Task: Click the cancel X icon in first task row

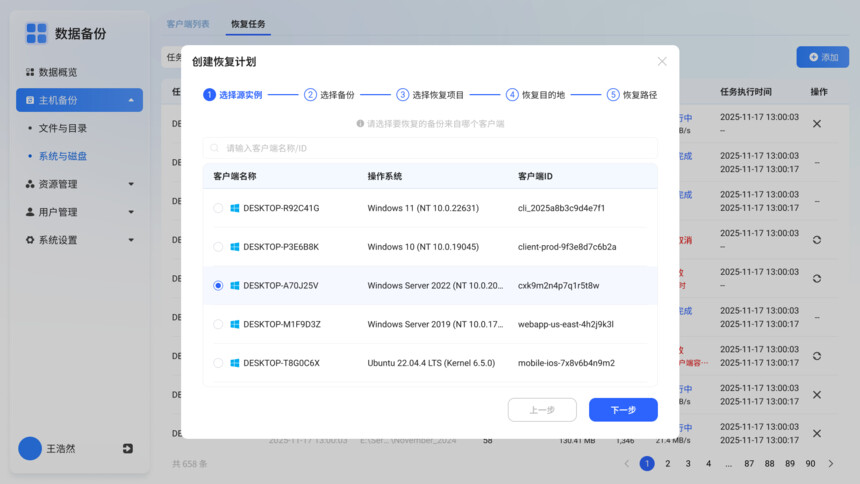Action: (x=816, y=124)
